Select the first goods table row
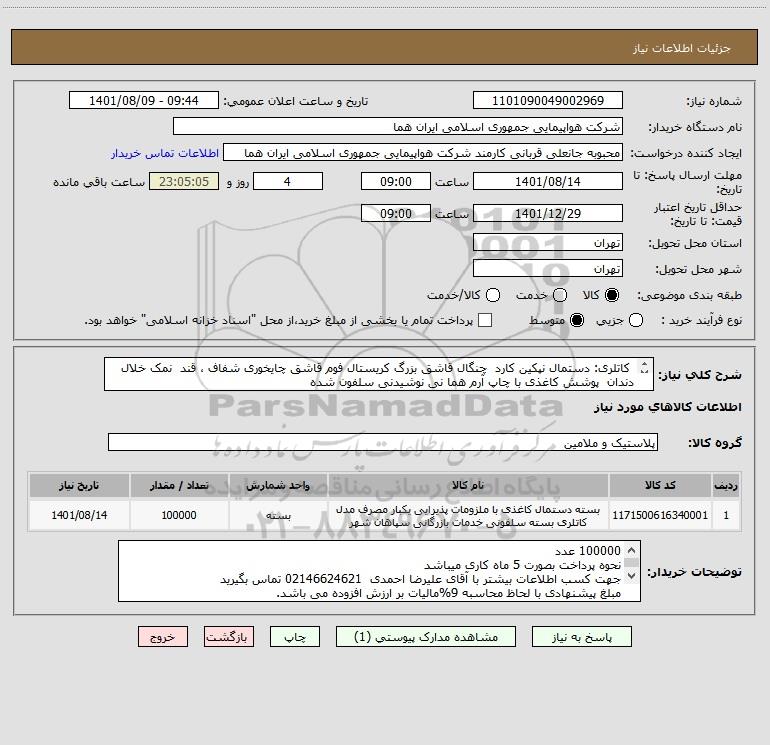 point(385,515)
